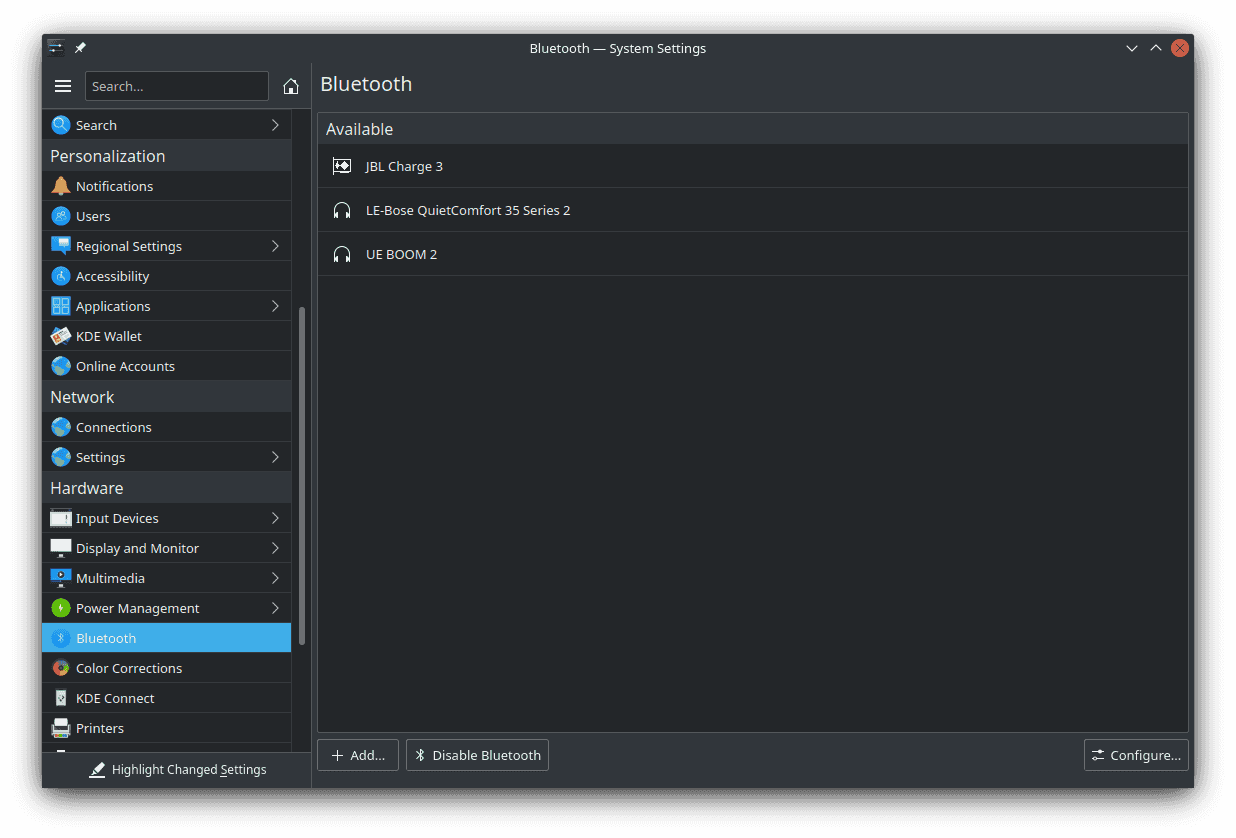
Task: Click the headphone icon next to UE BOOM 2
Action: pos(342,254)
